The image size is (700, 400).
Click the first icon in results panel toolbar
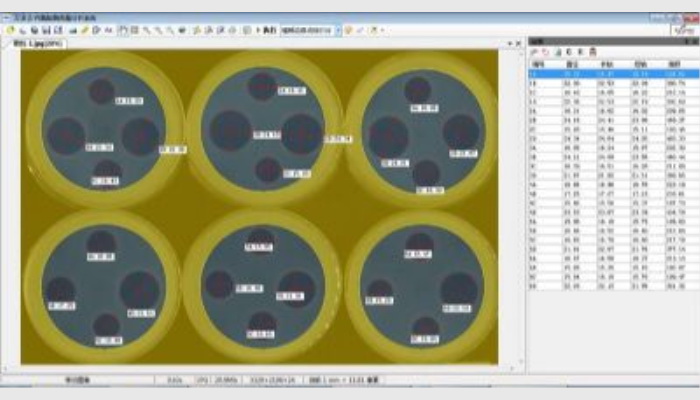coord(535,51)
